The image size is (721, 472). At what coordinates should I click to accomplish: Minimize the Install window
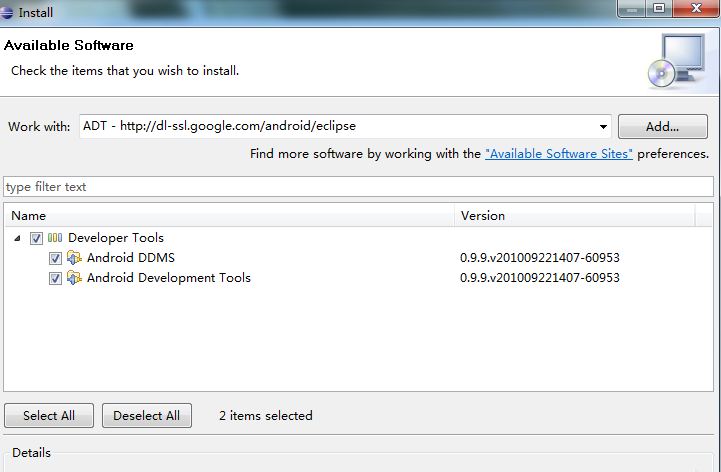click(x=632, y=8)
